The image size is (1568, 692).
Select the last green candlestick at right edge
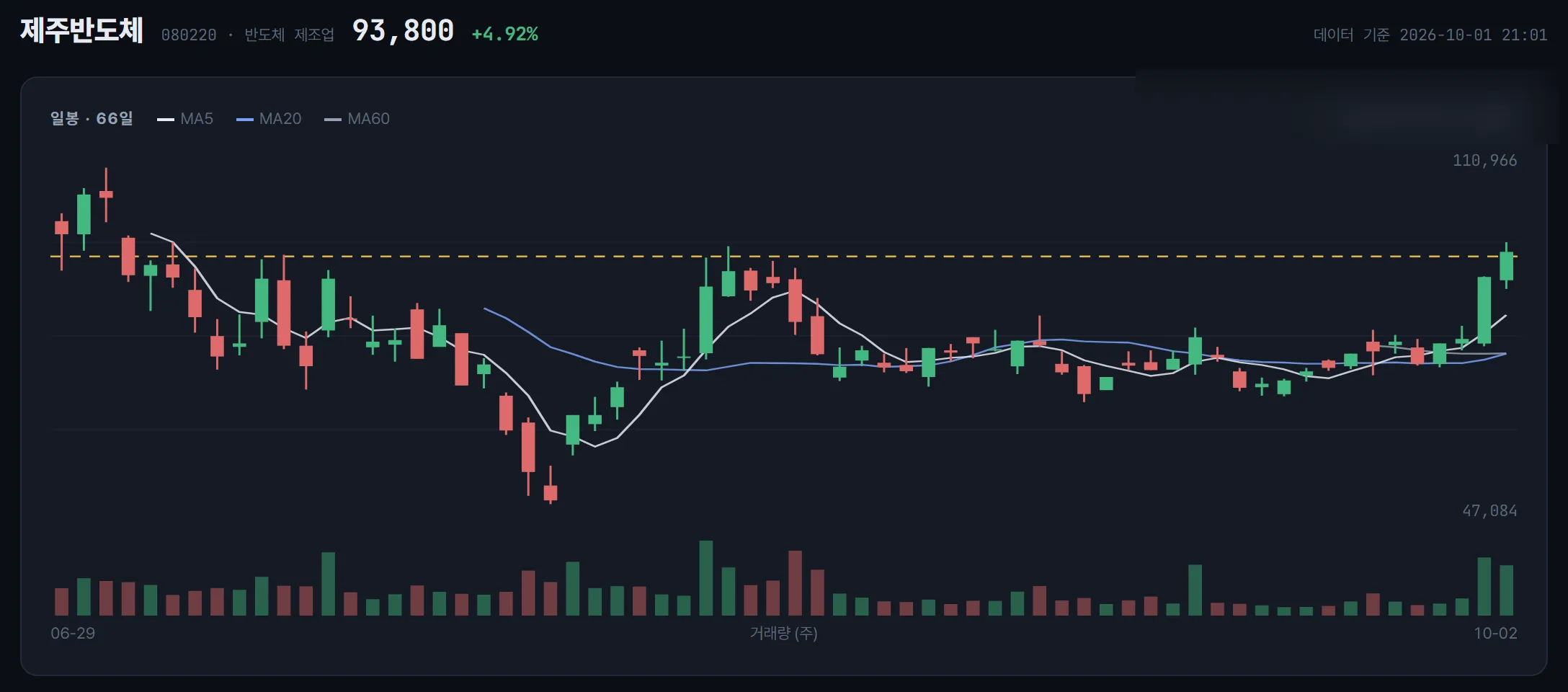tap(1506, 266)
